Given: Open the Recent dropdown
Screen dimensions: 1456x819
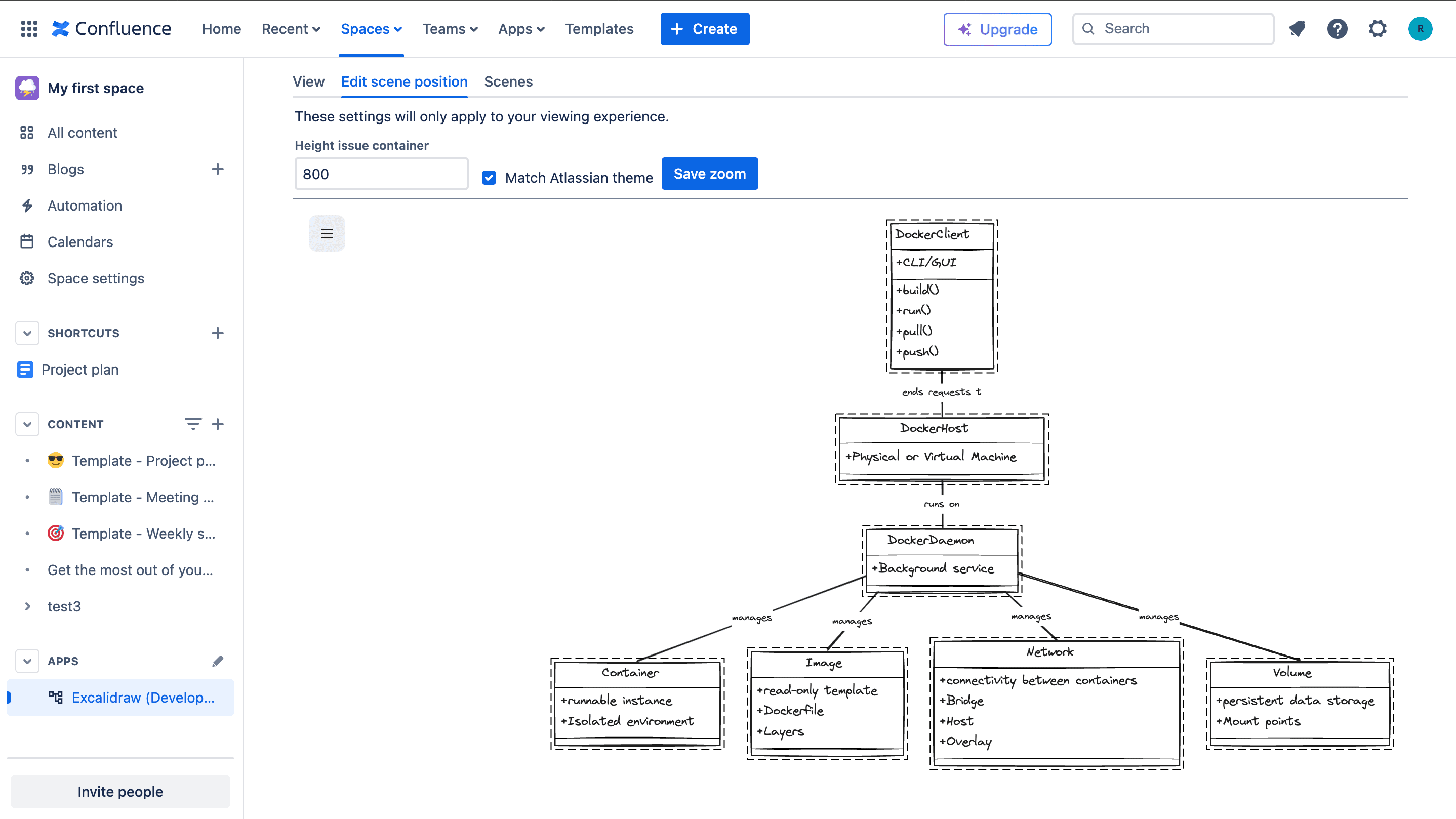Looking at the screenshot, I should (x=291, y=29).
